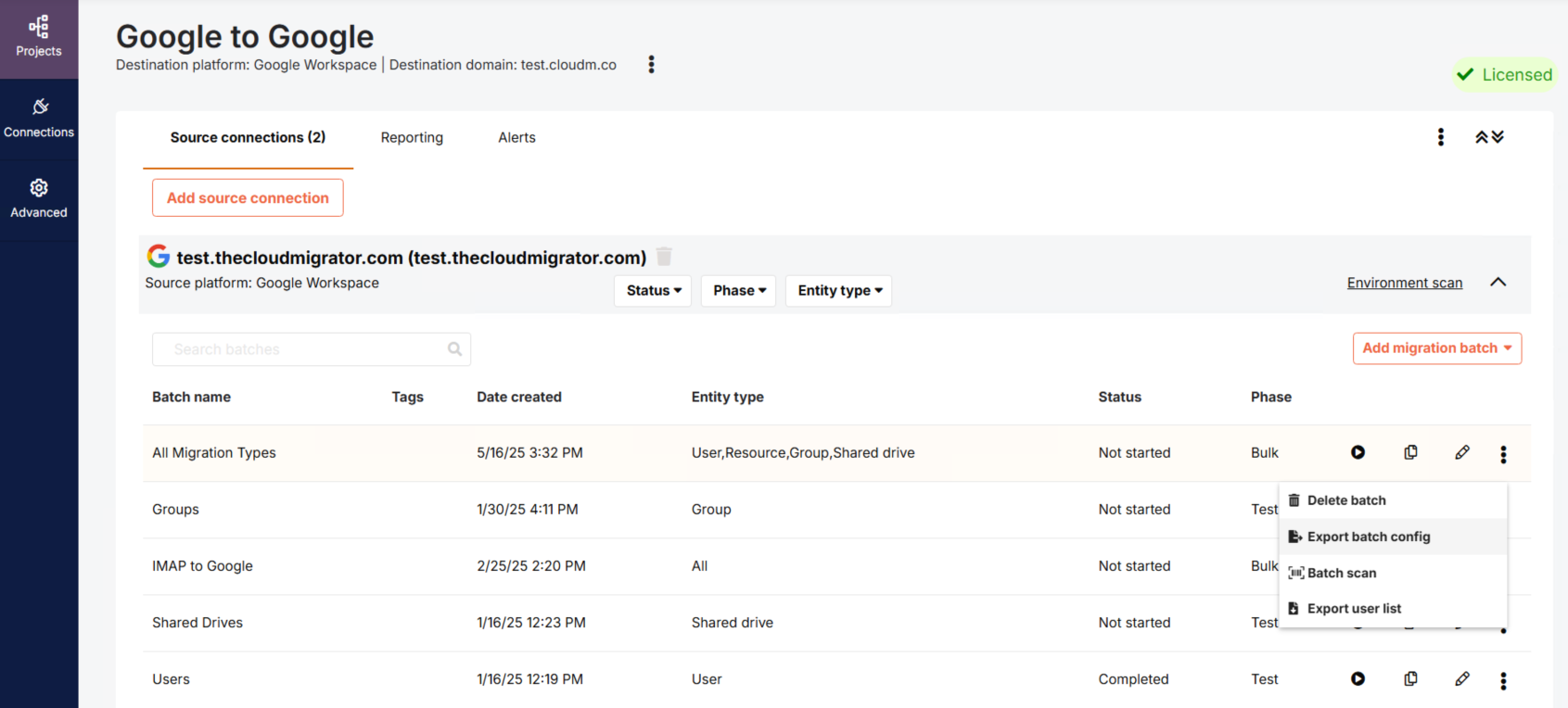The width and height of the screenshot is (1568, 708).
Task: Click the Google logo of source connection
Action: (159, 256)
